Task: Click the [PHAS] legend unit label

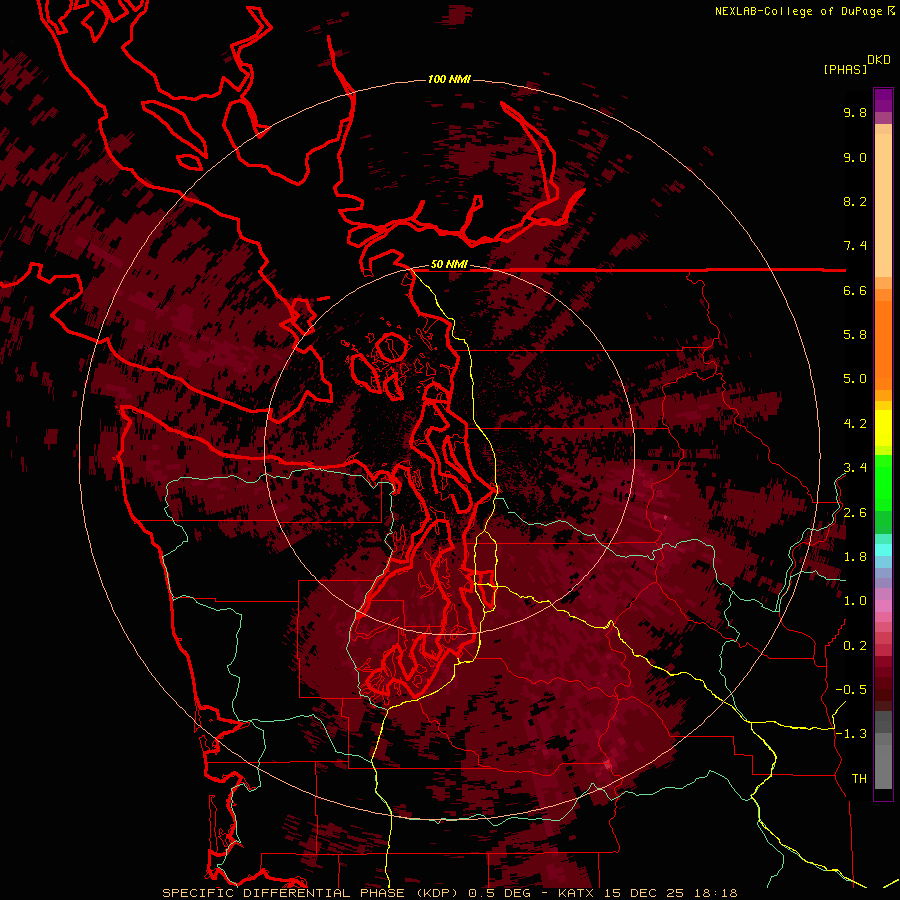Action: [x=845, y=69]
